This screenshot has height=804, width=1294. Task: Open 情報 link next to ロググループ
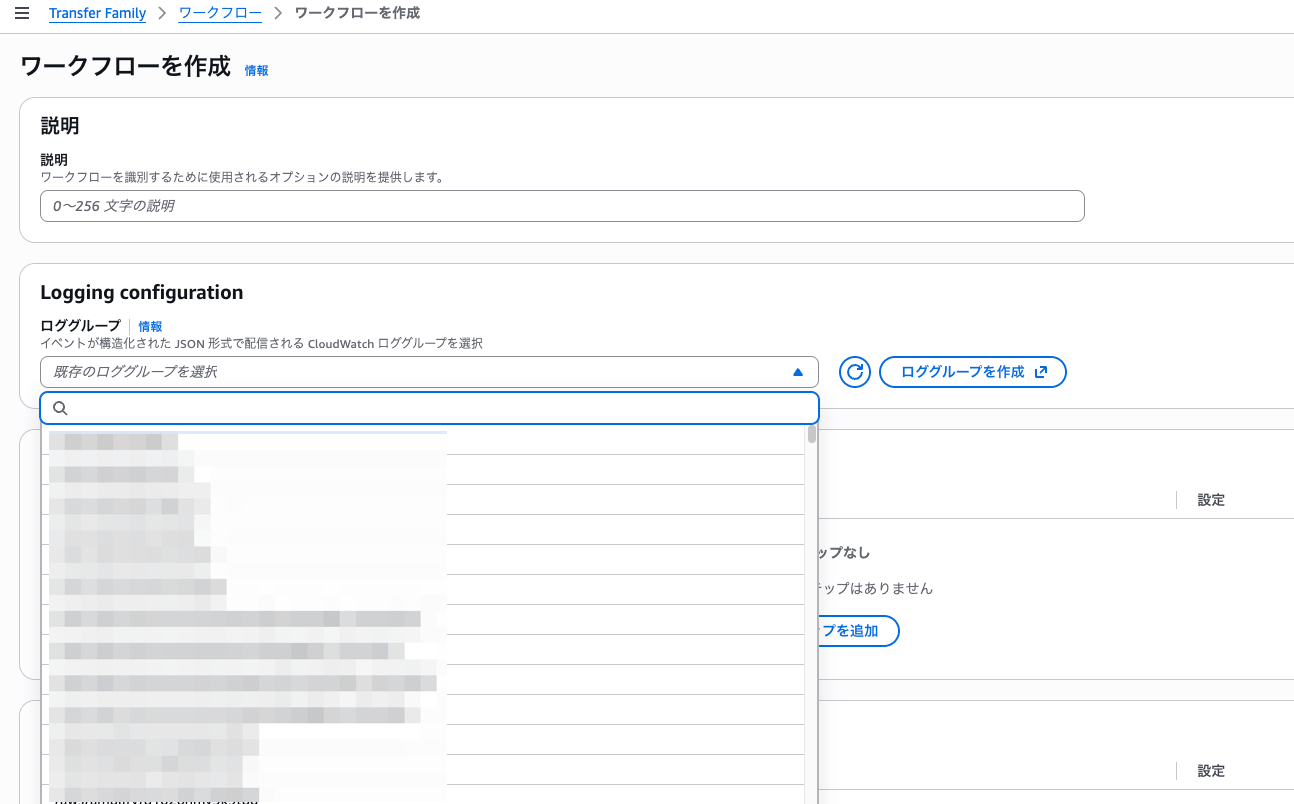(x=150, y=326)
